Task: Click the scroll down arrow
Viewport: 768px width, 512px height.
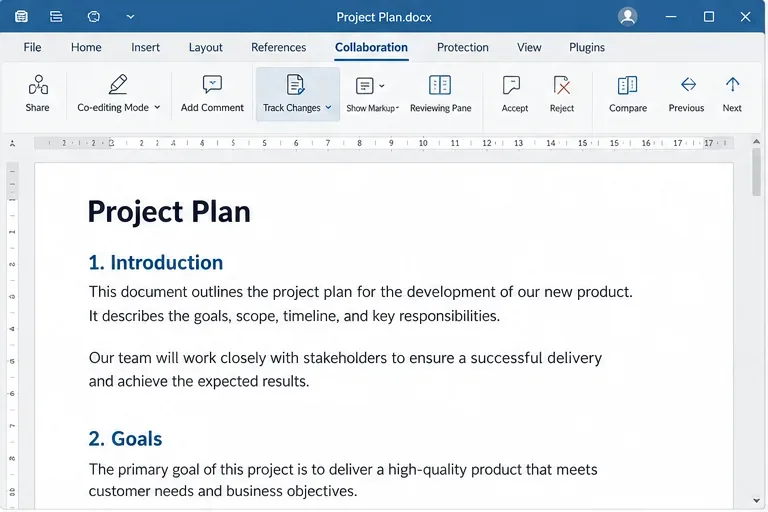Action: tap(757, 500)
